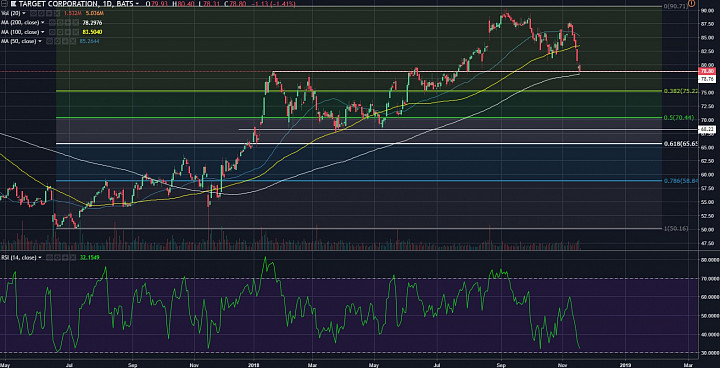Viewport: 720px width, 368px height.
Task: Remove the MA (200, close) indicator X icon
Action: (x=75, y=23)
